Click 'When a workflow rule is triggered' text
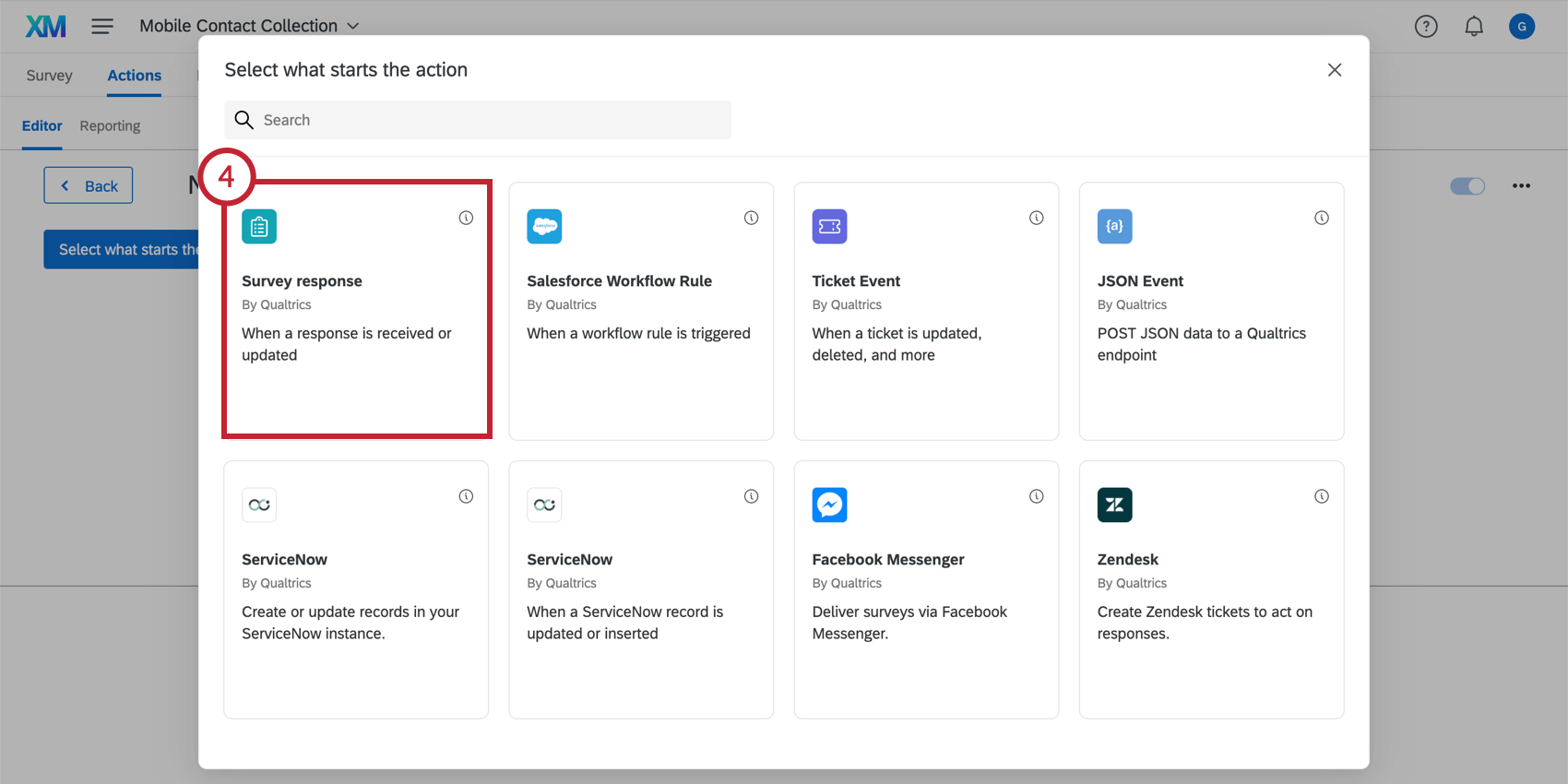Image resolution: width=1568 pixels, height=784 pixels. (x=638, y=334)
